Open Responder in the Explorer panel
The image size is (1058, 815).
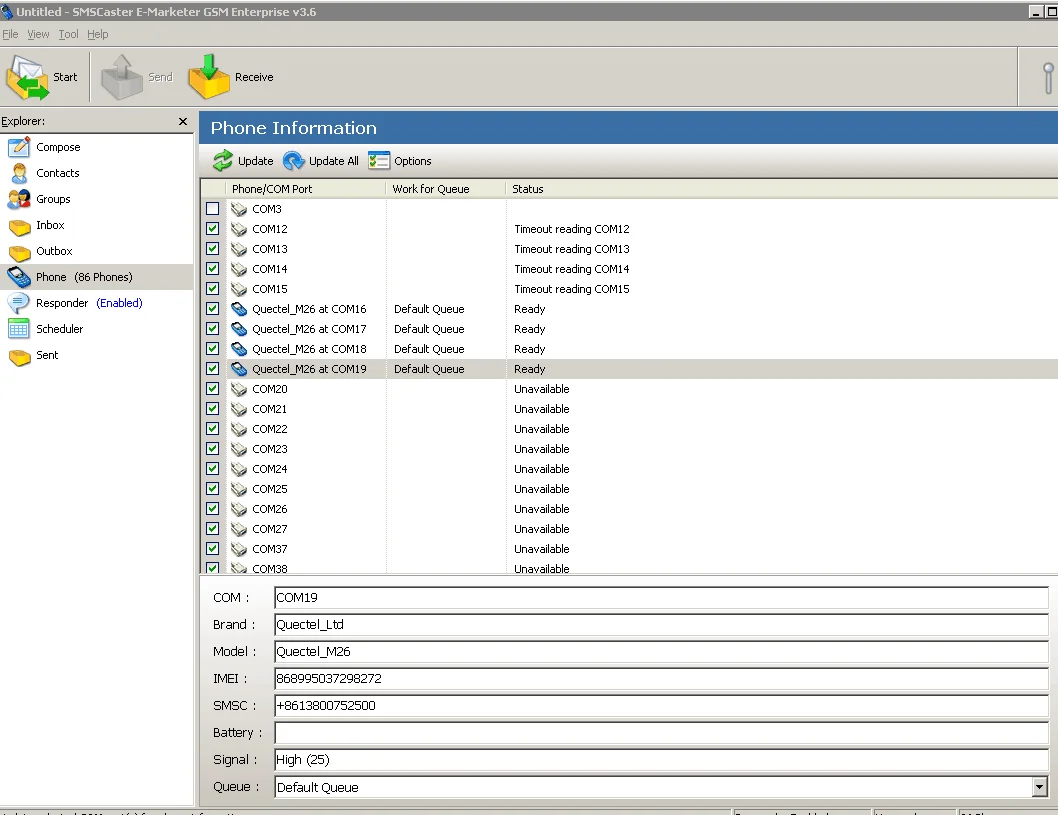62,303
